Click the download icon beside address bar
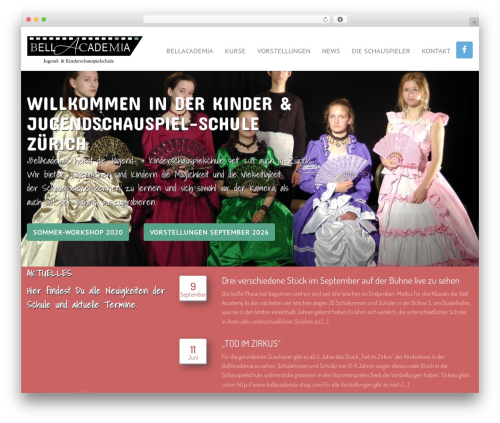 (340, 20)
